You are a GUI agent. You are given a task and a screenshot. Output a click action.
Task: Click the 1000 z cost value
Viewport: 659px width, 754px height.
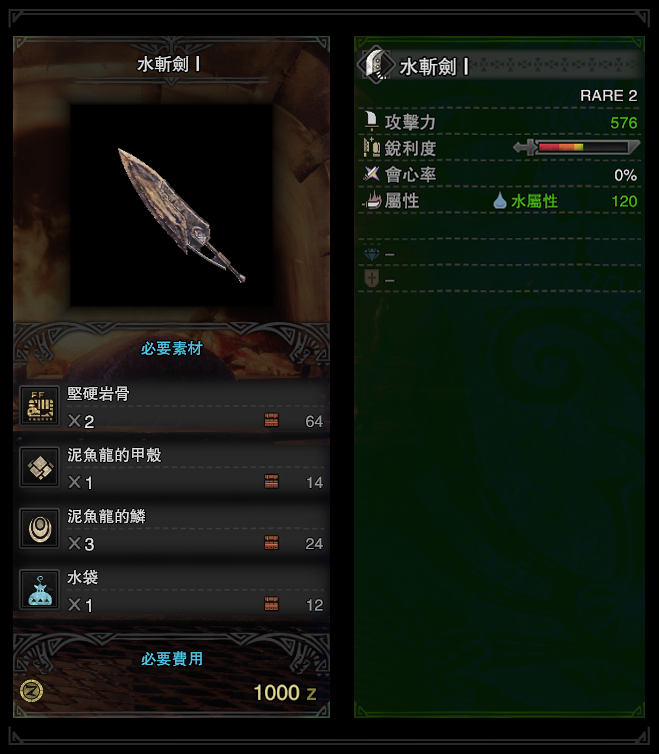click(x=285, y=692)
